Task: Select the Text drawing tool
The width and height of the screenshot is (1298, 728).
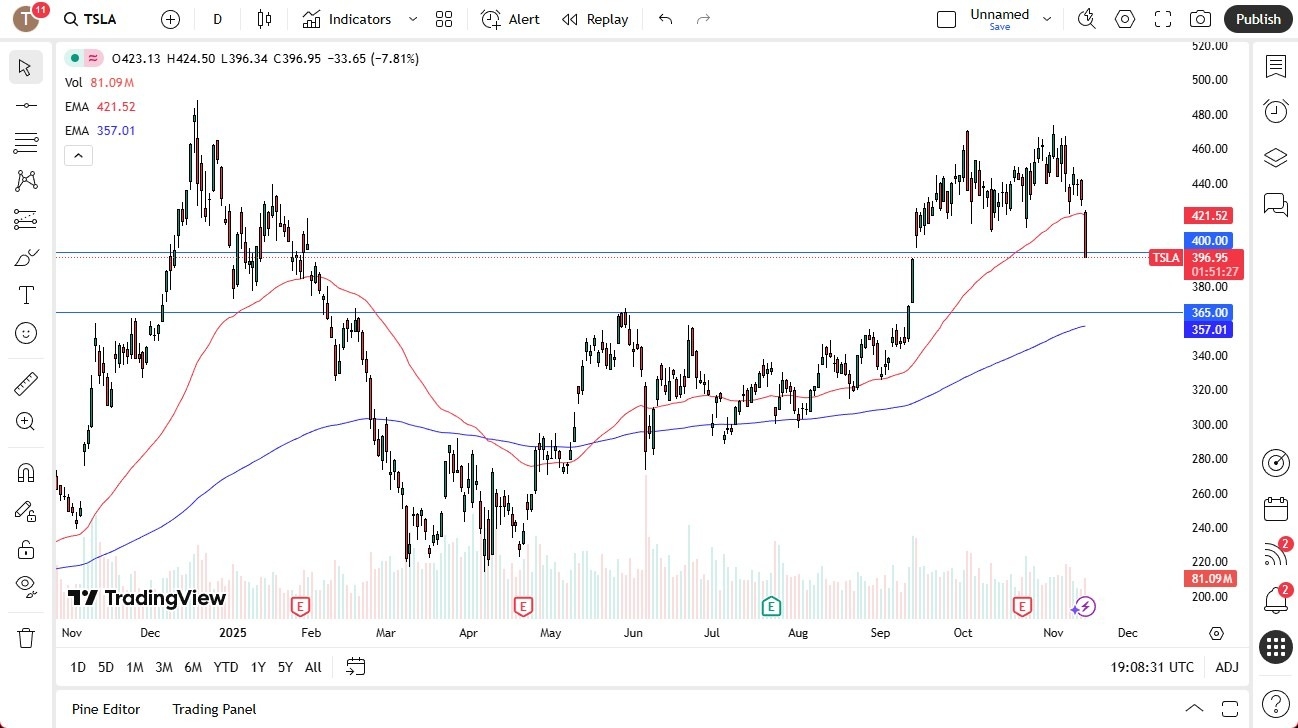Action: click(25, 294)
